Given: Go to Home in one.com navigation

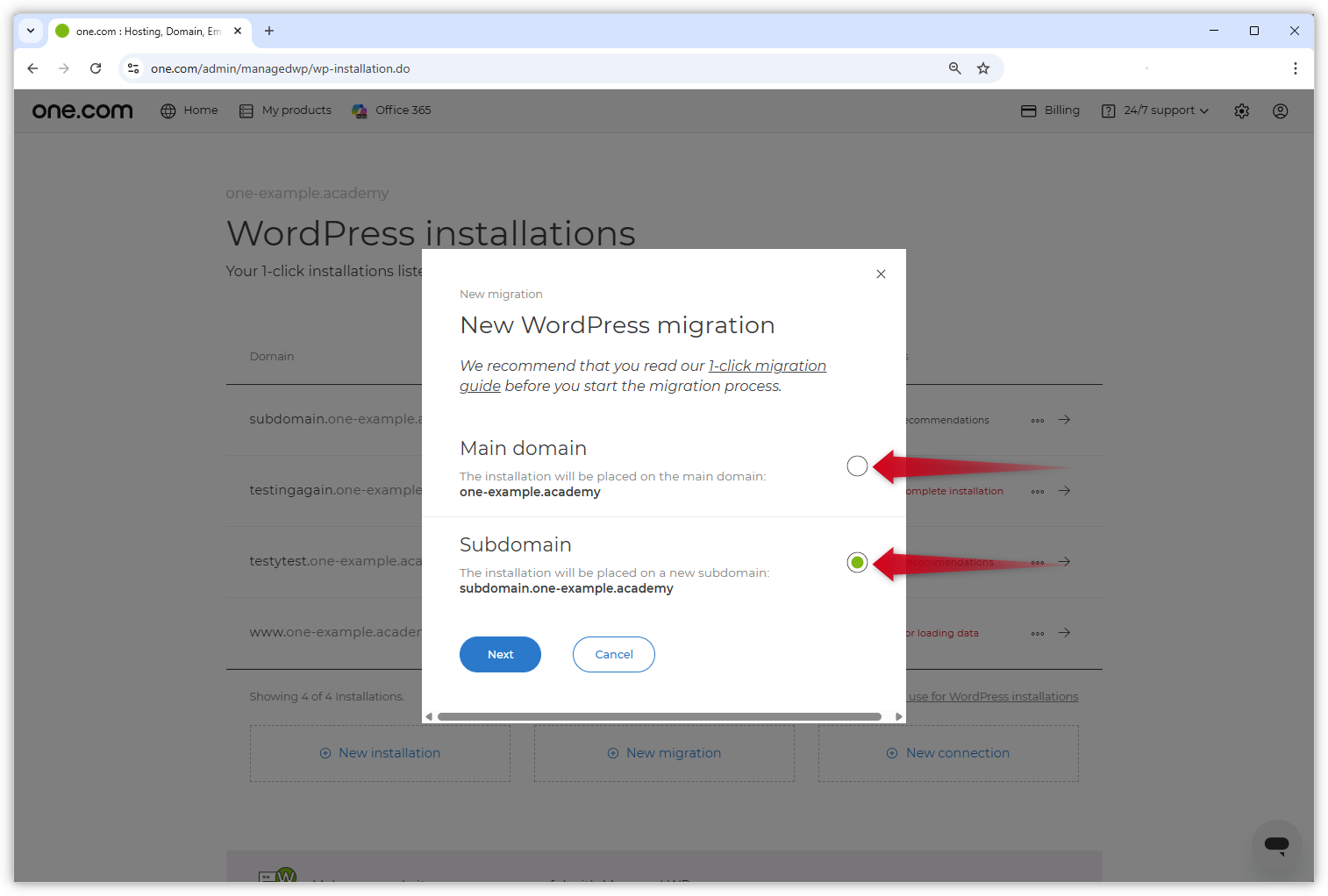Looking at the screenshot, I should point(189,110).
